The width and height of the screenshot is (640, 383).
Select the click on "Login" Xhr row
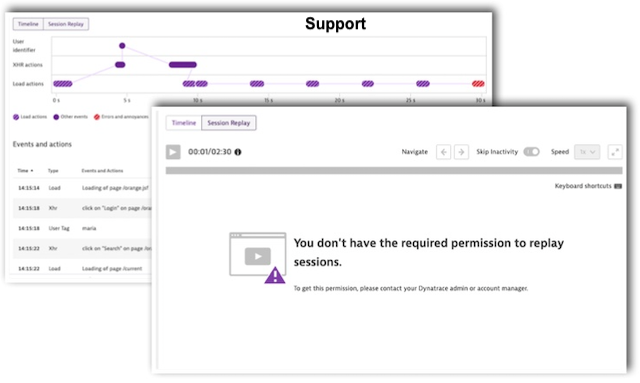[82, 208]
